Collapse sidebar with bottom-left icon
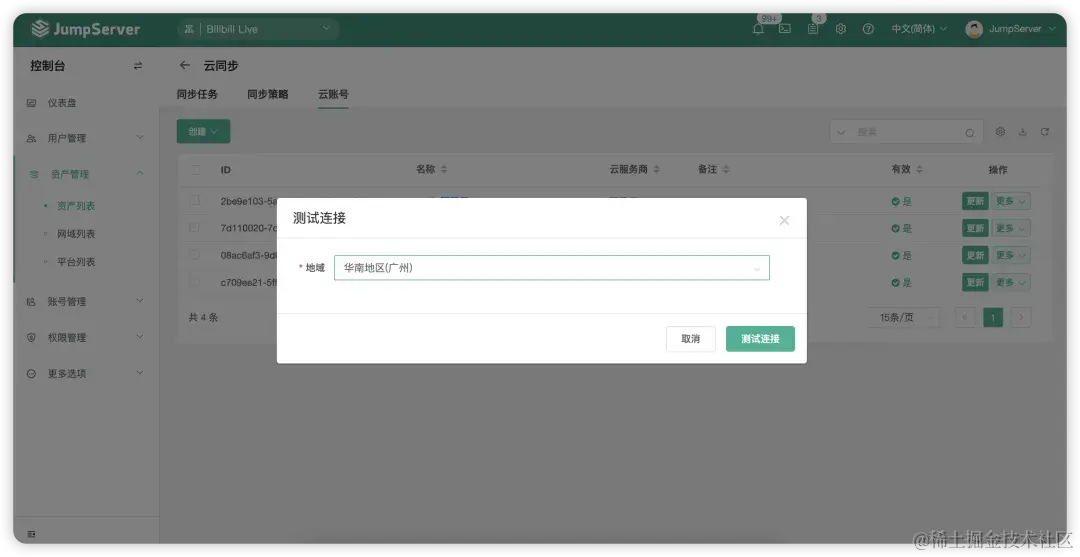The width and height of the screenshot is (1080, 557). 31,534
